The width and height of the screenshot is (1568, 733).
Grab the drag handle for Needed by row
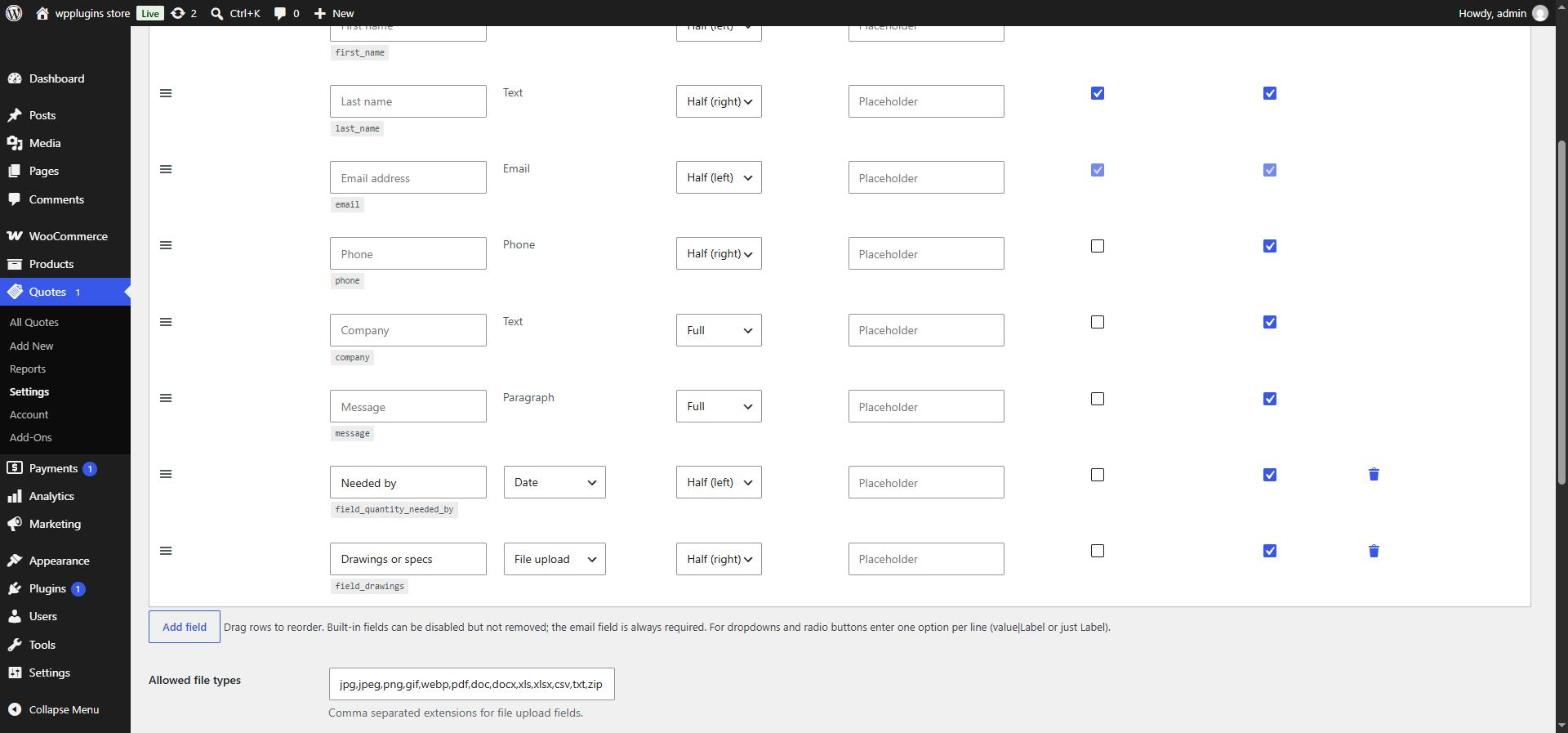(166, 474)
